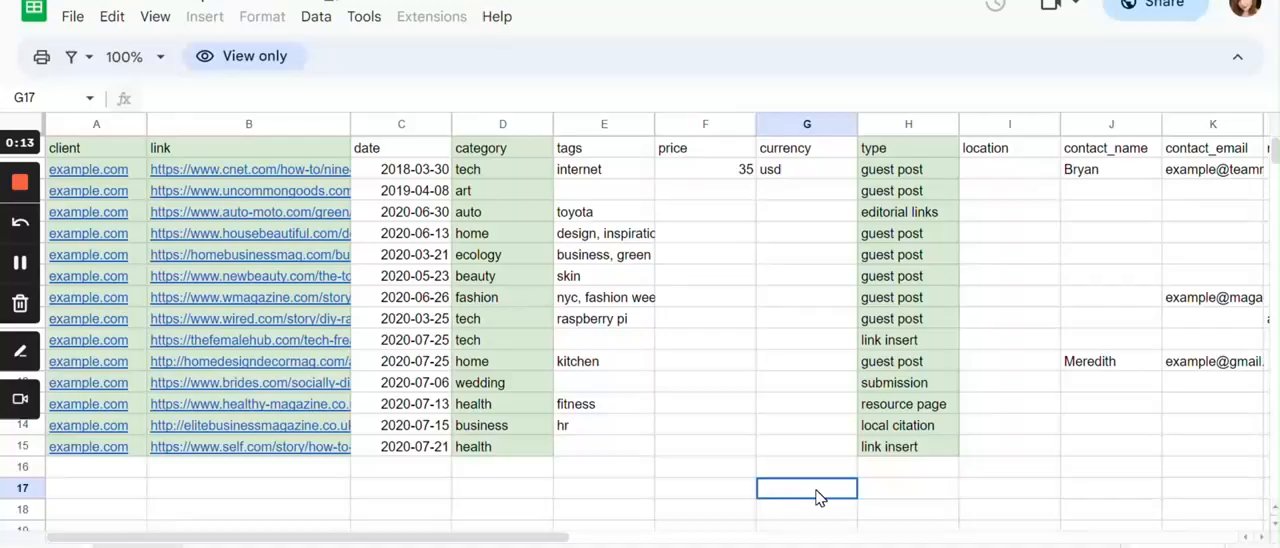Select the pen drawing tool
Image resolution: width=1280 pixels, height=548 pixels.
tap(20, 351)
